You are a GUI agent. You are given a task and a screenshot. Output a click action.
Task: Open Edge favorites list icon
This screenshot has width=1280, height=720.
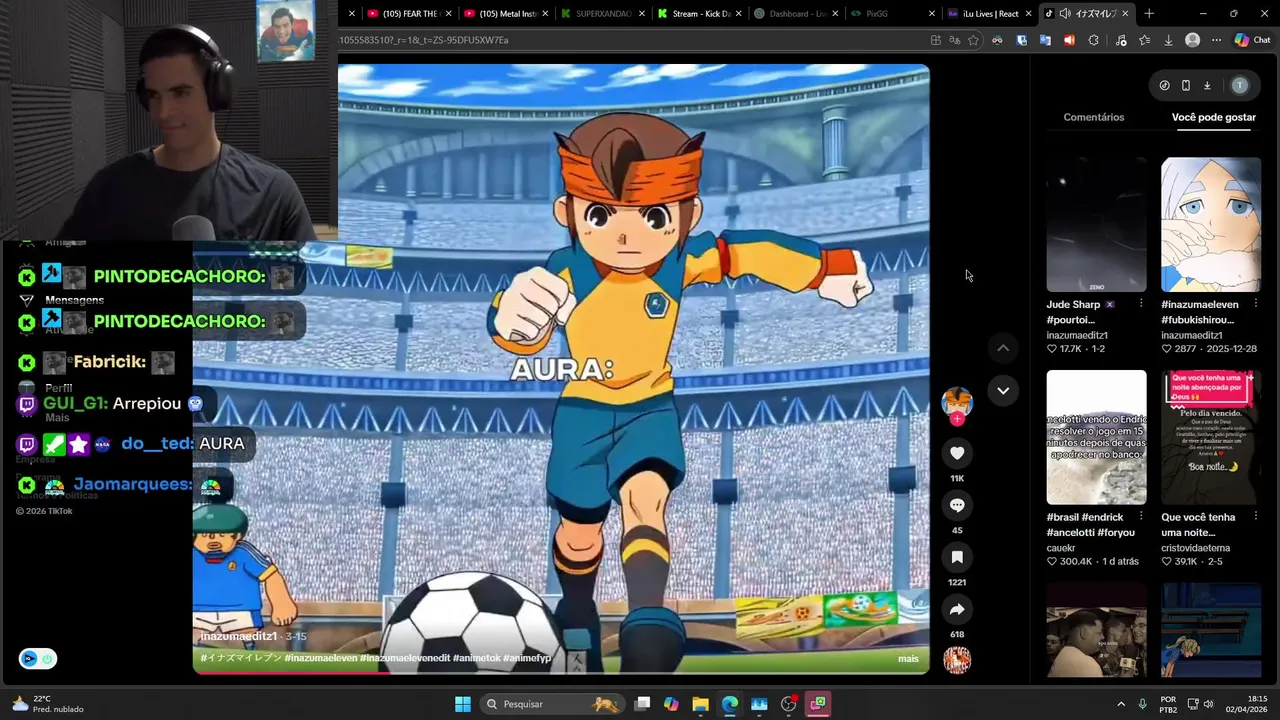[x=1144, y=40]
